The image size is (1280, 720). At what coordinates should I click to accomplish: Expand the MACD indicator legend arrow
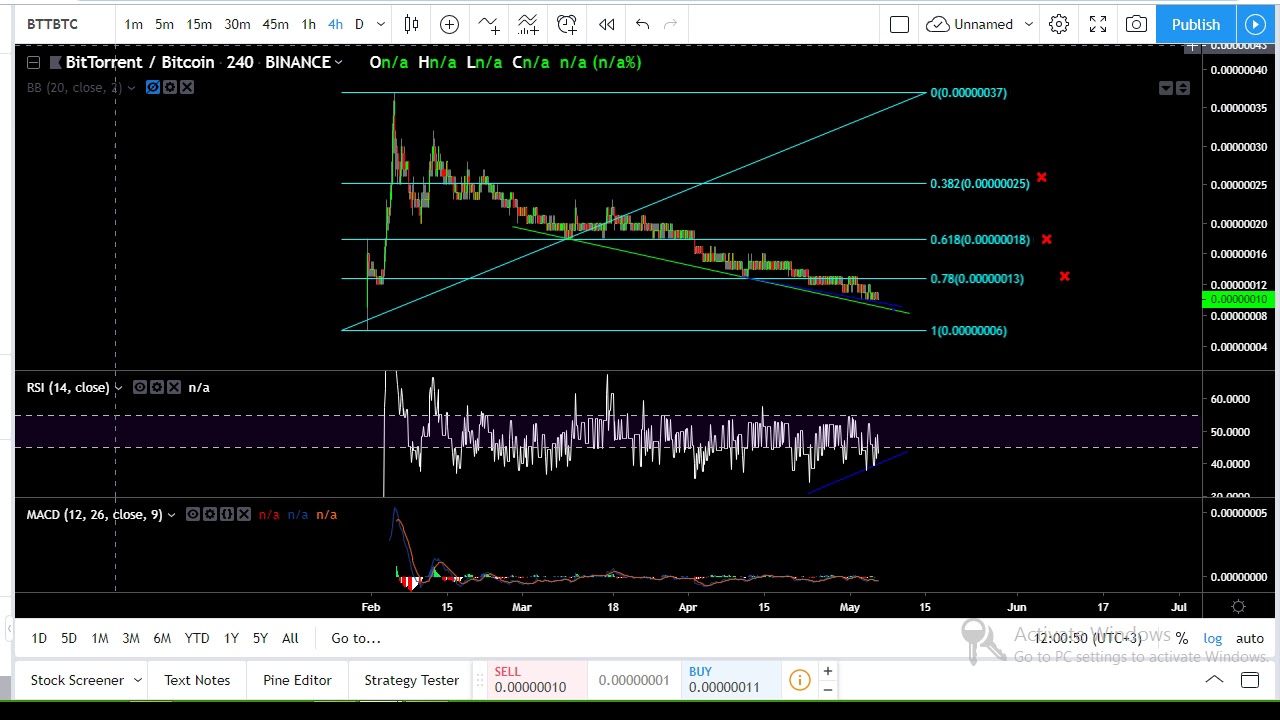coord(171,515)
